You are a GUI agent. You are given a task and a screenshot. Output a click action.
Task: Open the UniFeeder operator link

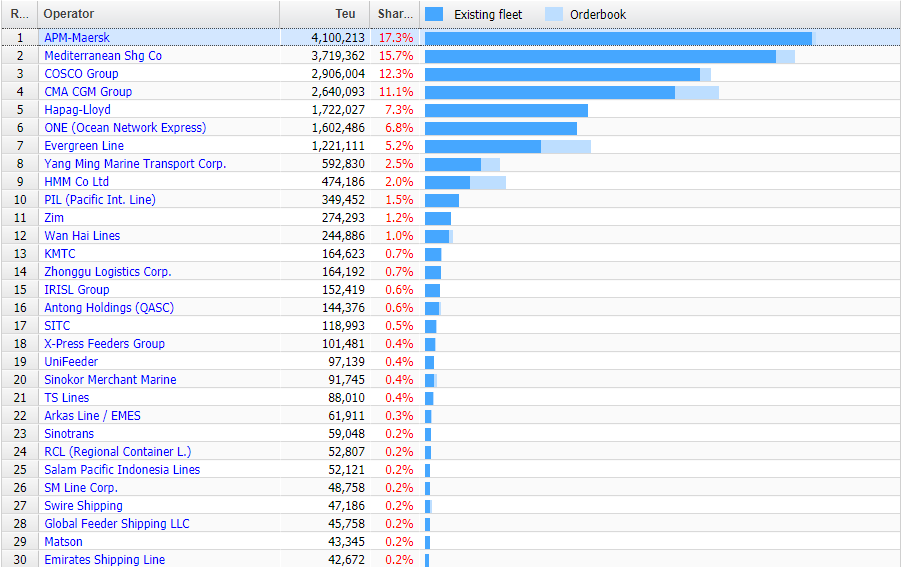coord(71,362)
